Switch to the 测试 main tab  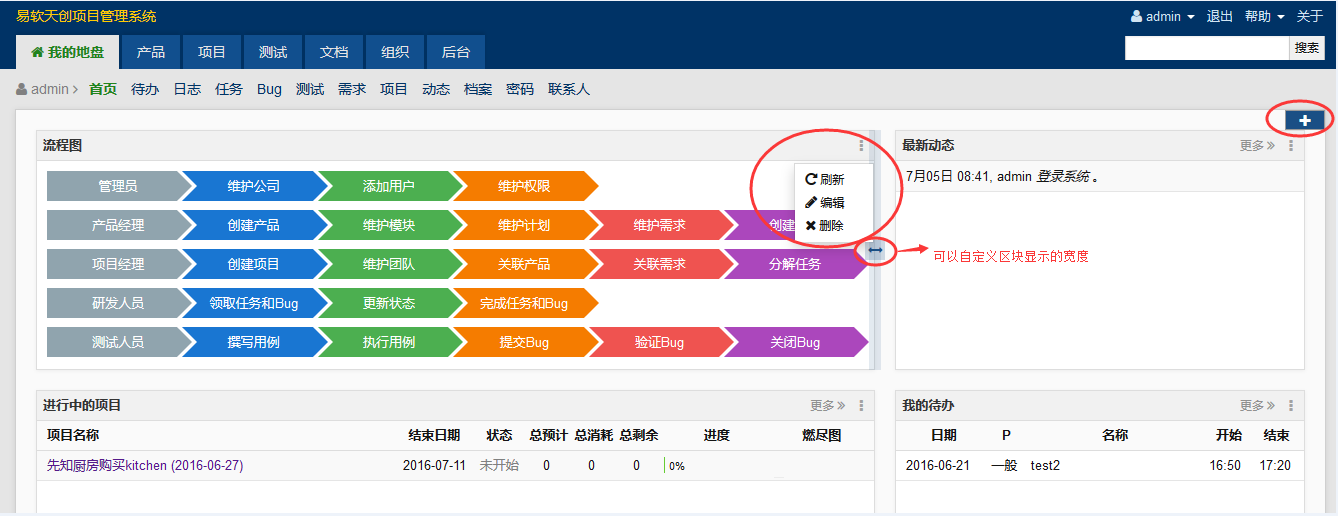pyautogui.click(x=273, y=53)
